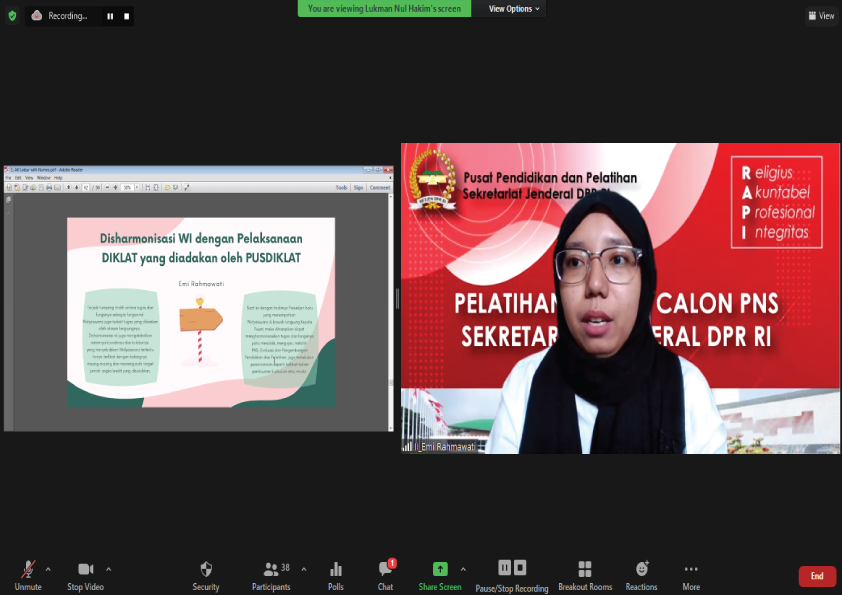Click the red End button
The width and height of the screenshot is (842, 595).
tap(817, 576)
